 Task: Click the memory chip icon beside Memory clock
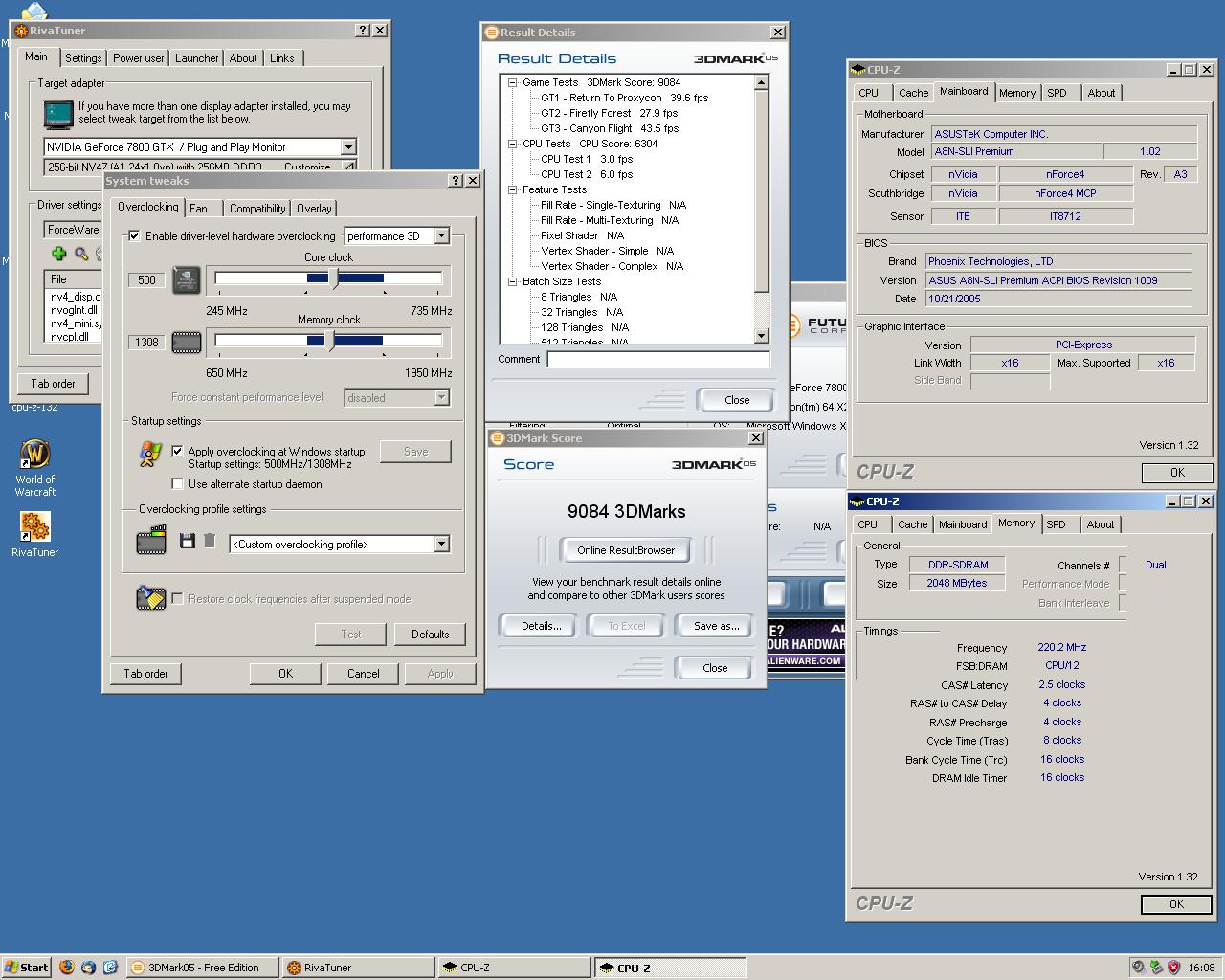[x=187, y=342]
